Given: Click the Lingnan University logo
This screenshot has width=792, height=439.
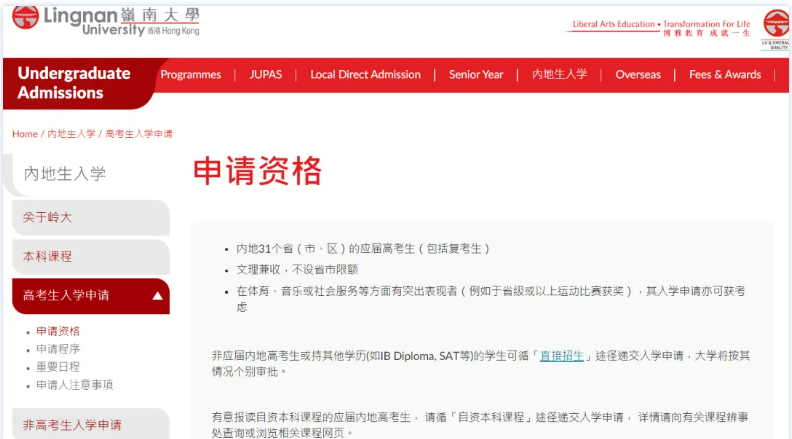Looking at the screenshot, I should 105,19.
